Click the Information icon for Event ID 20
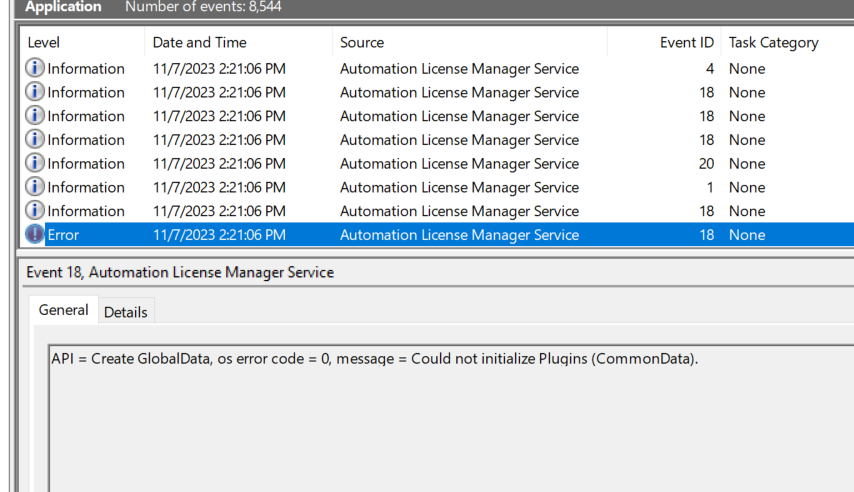 point(36,164)
